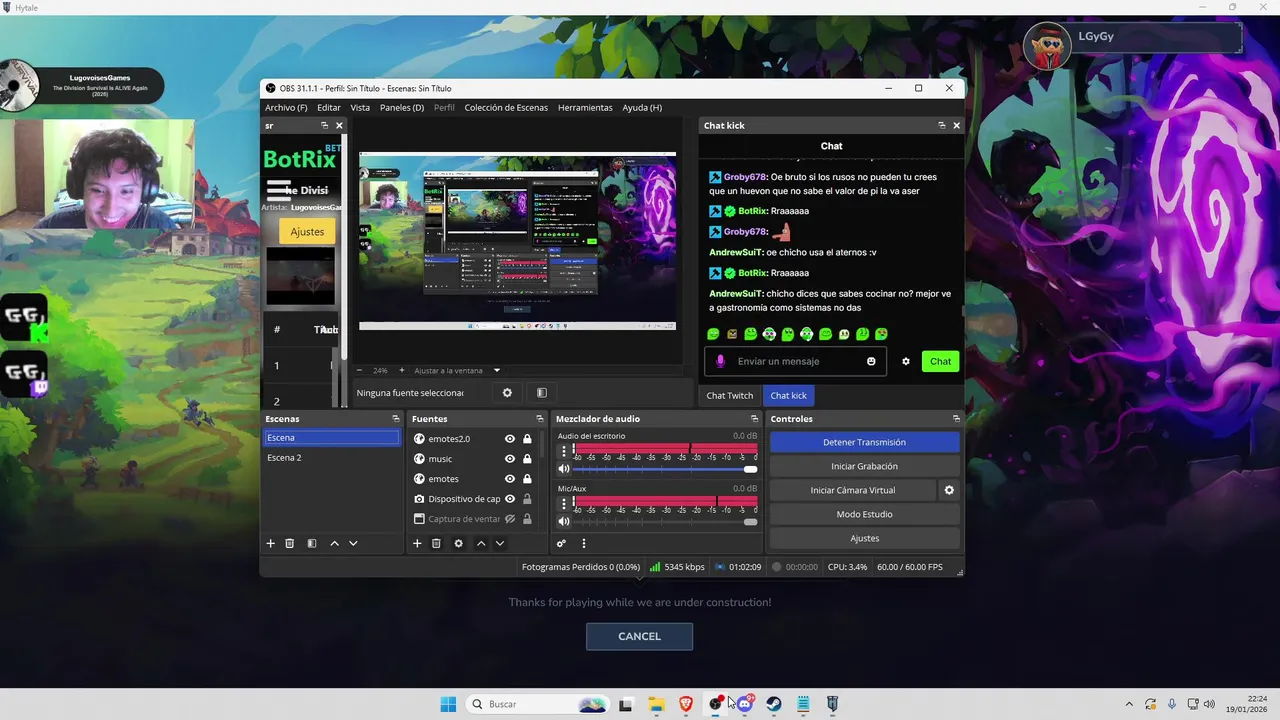1280x720 pixels.
Task: Open Ajustes button in Controles
Action: pyautogui.click(x=864, y=538)
